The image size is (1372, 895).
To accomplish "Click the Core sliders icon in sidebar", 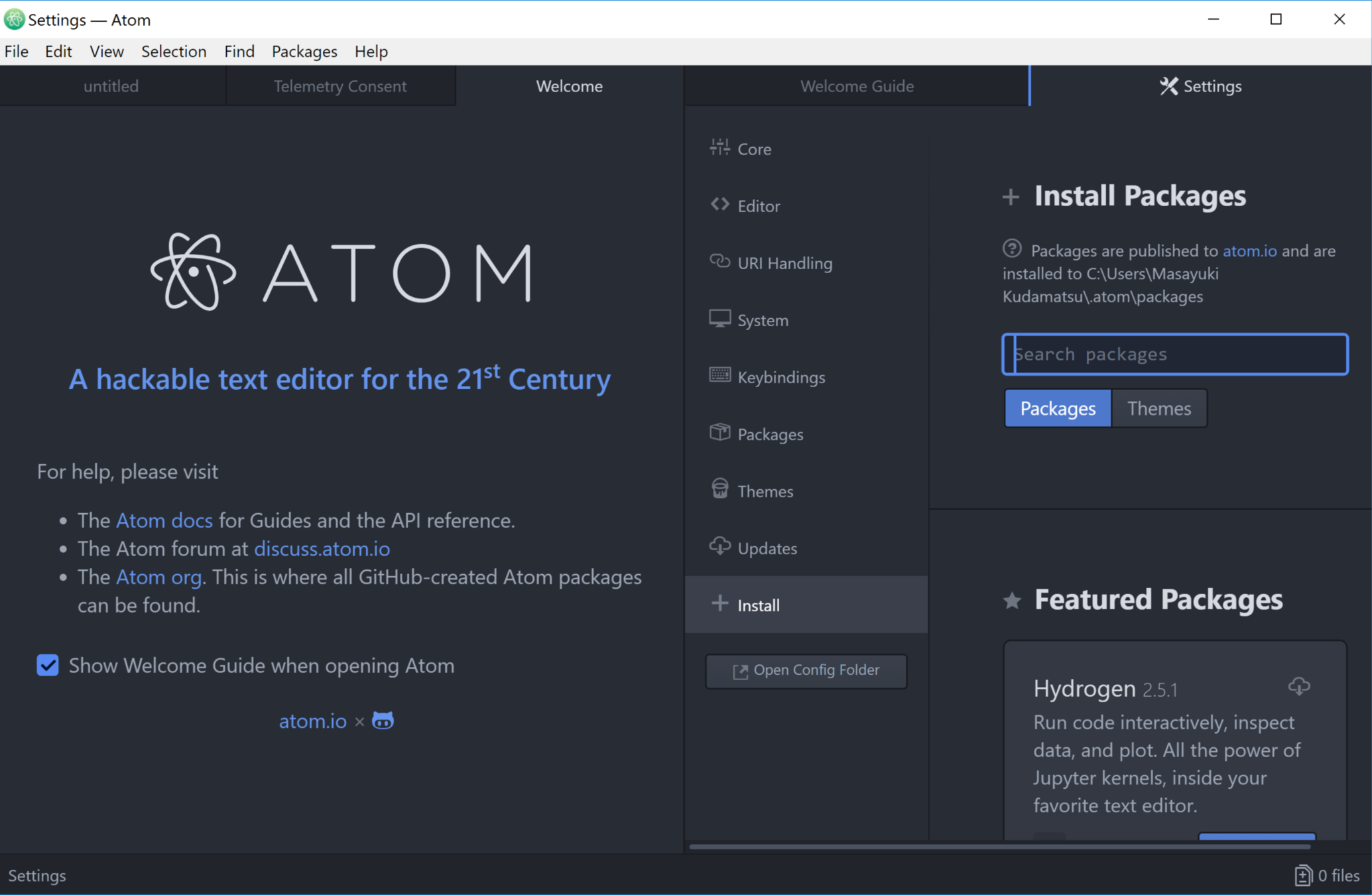I will pyautogui.click(x=719, y=147).
